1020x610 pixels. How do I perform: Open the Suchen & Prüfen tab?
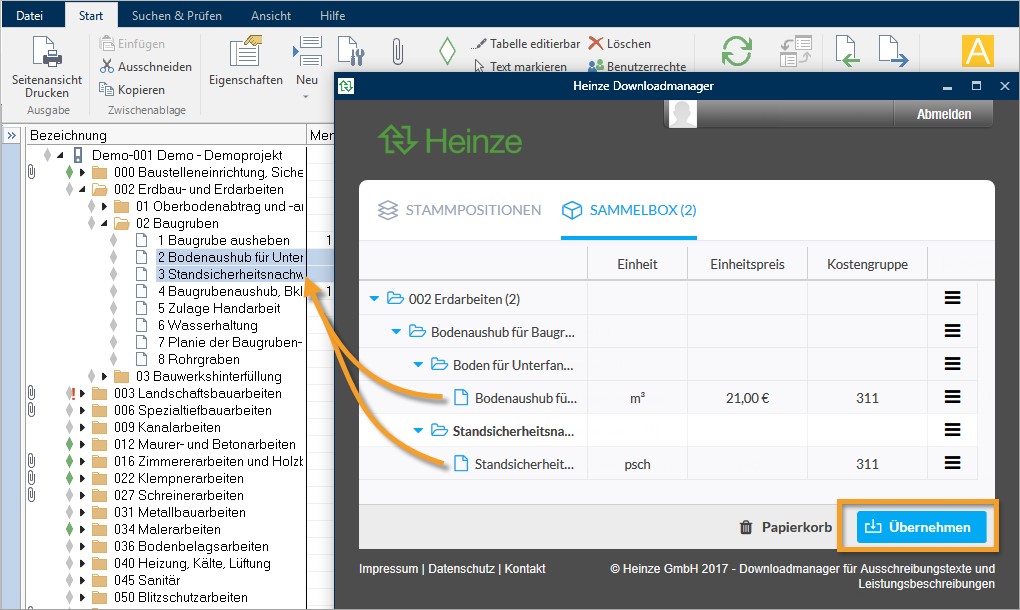coord(176,16)
